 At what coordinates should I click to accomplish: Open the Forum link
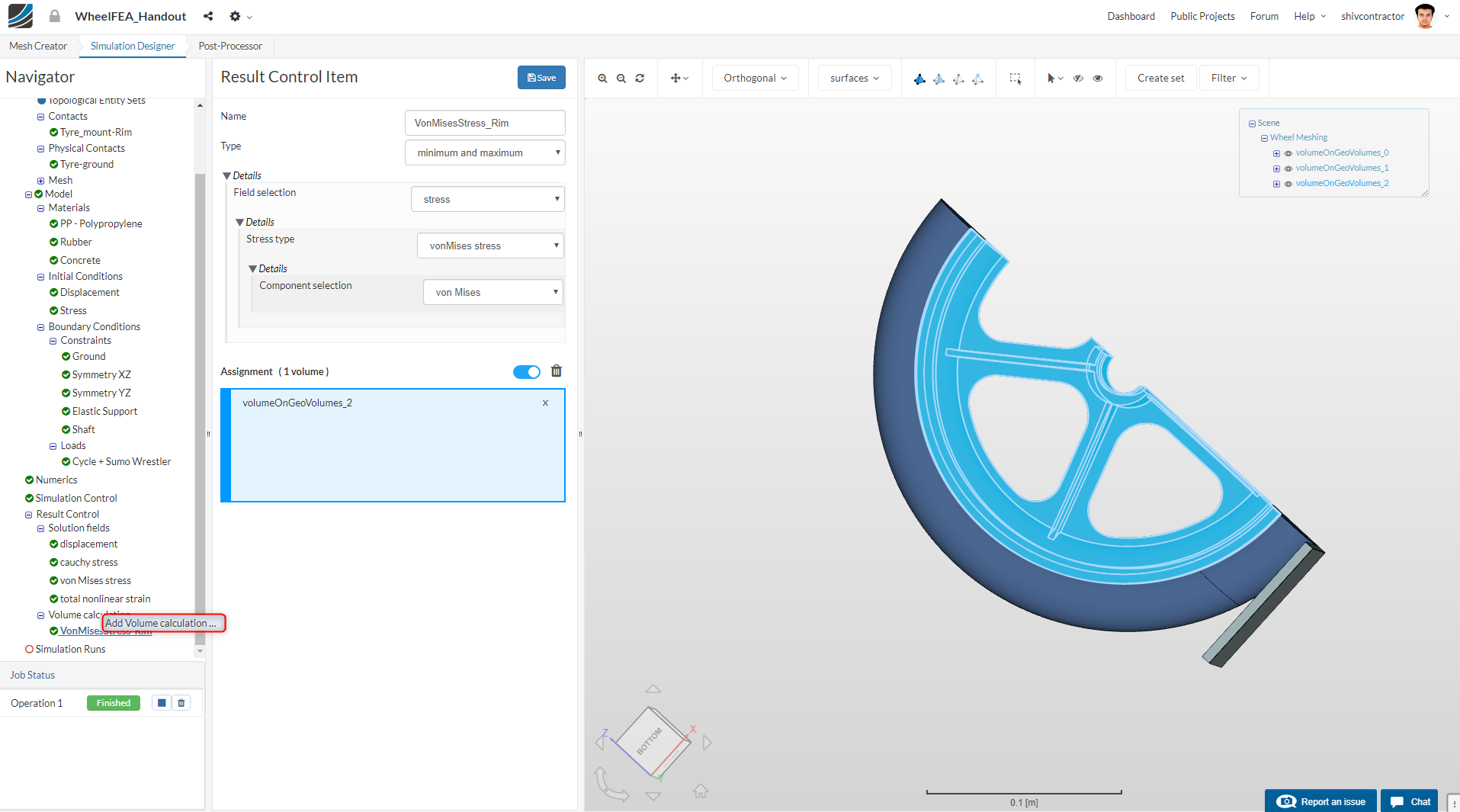pyautogui.click(x=1264, y=16)
